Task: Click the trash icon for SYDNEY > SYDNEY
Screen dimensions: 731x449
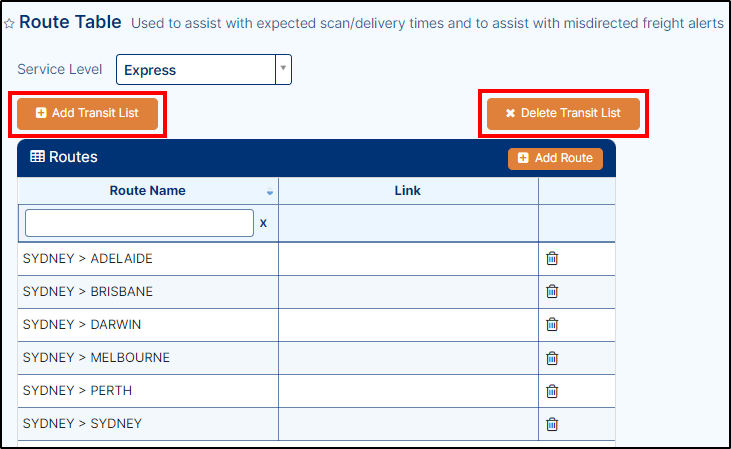Action: (552, 424)
